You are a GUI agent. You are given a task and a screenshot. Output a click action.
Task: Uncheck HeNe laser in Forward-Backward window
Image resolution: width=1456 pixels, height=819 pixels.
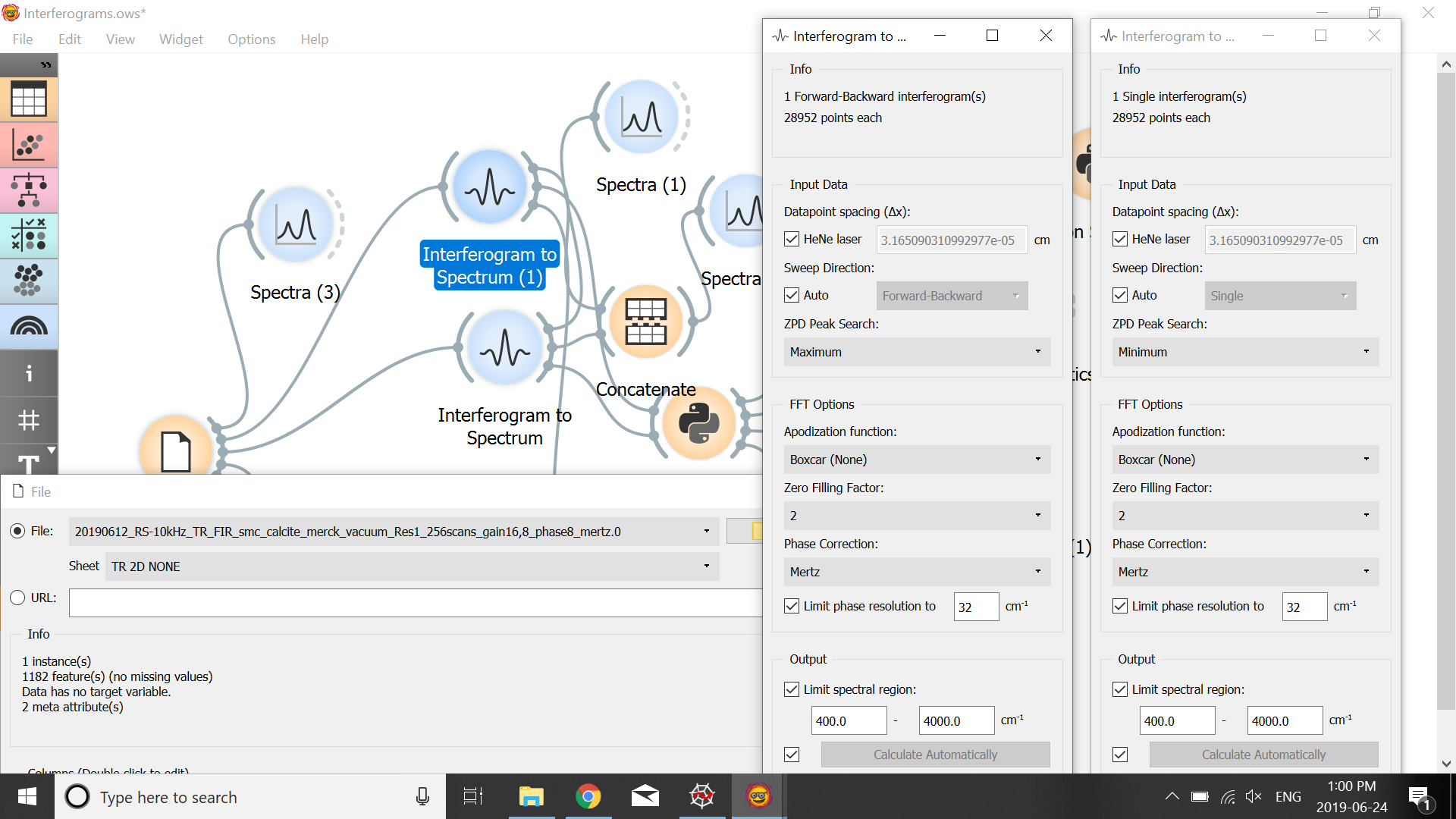pyautogui.click(x=792, y=240)
